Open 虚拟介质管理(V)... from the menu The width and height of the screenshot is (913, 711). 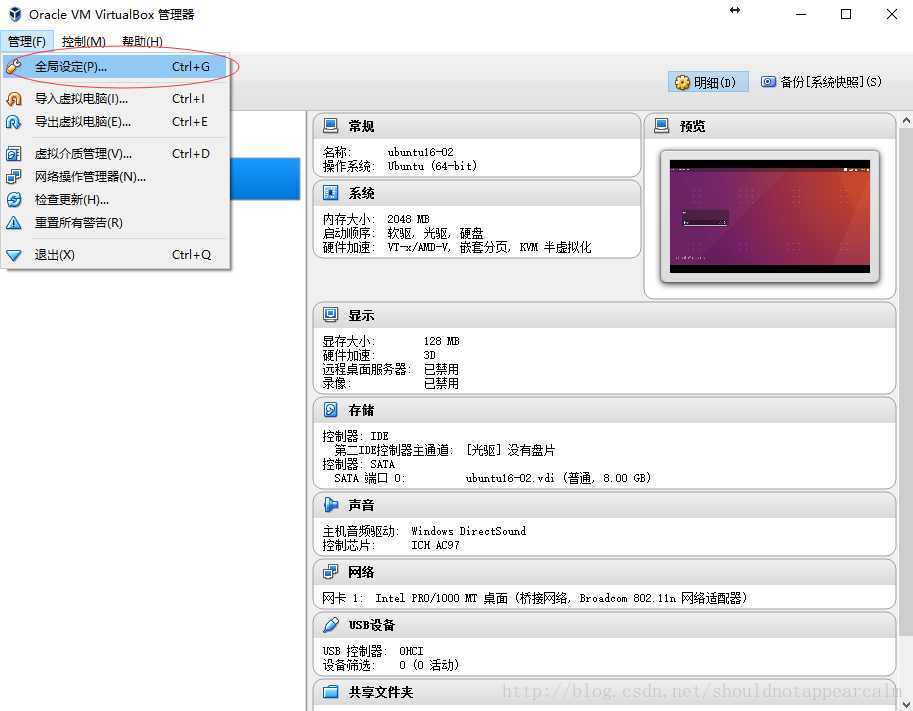coord(115,154)
